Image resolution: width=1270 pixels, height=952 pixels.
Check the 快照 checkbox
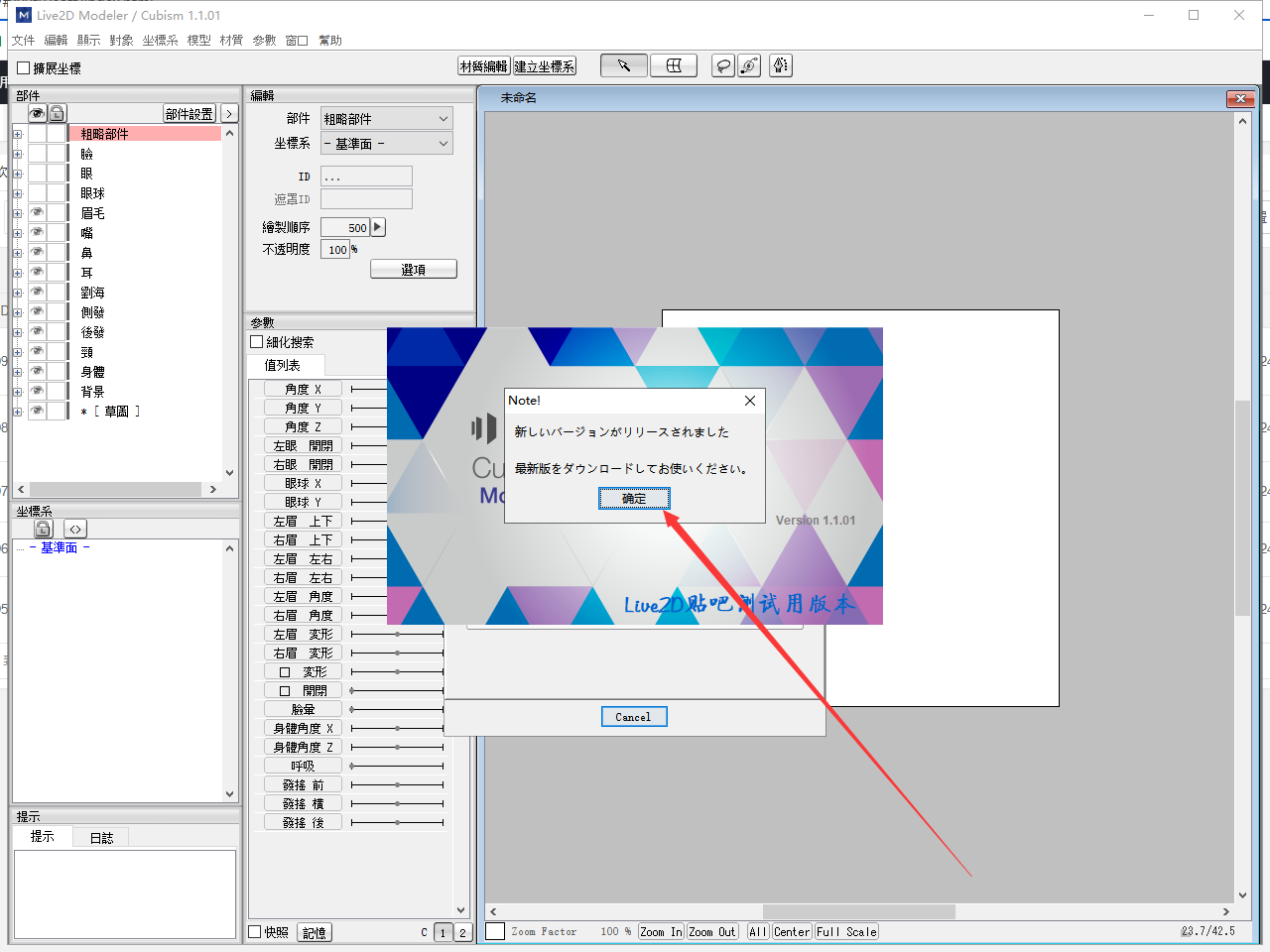tap(255, 932)
